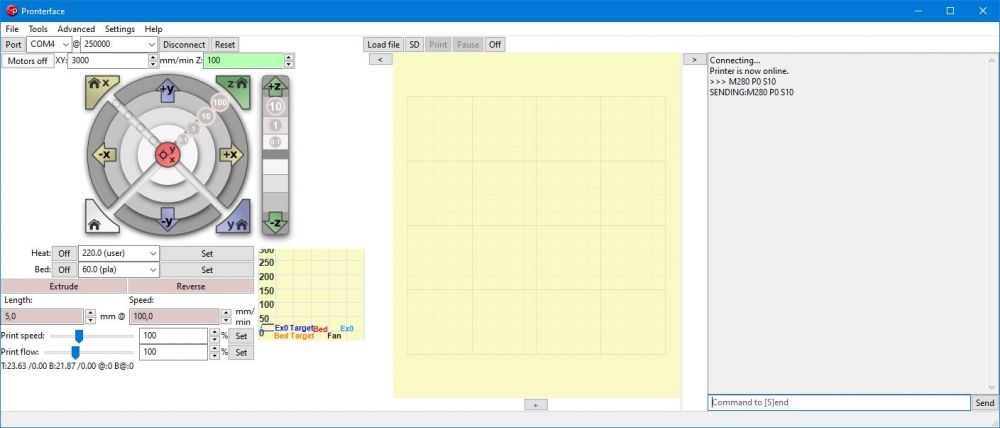Turn bed Off button

[x=64, y=270]
